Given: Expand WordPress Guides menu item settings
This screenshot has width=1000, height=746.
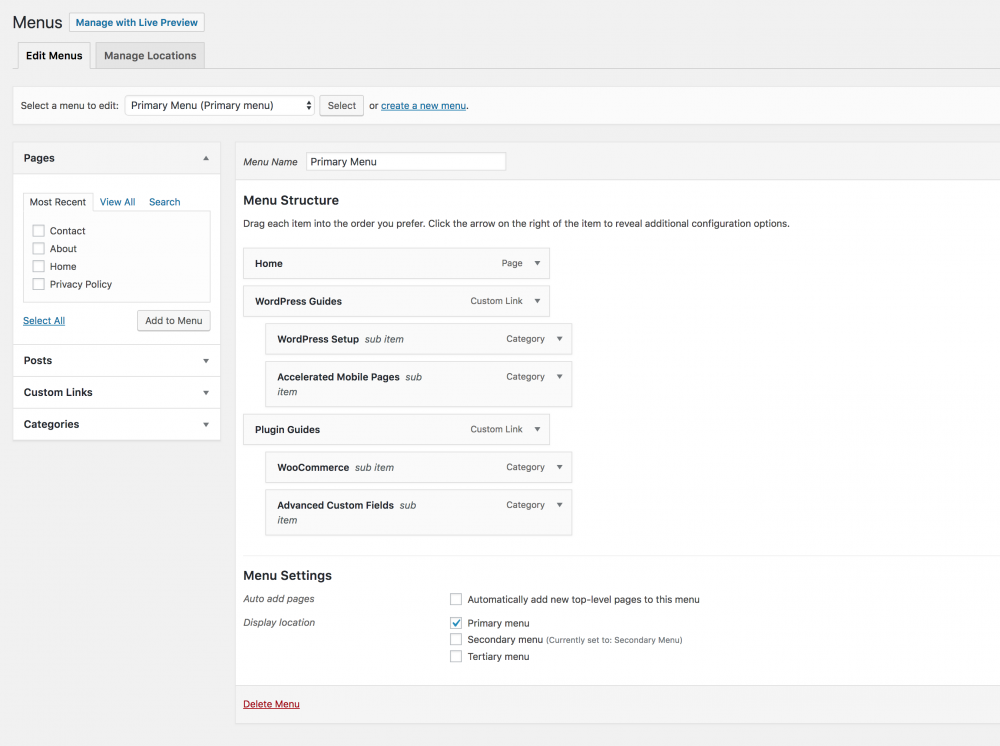Looking at the screenshot, I should pyautogui.click(x=538, y=301).
